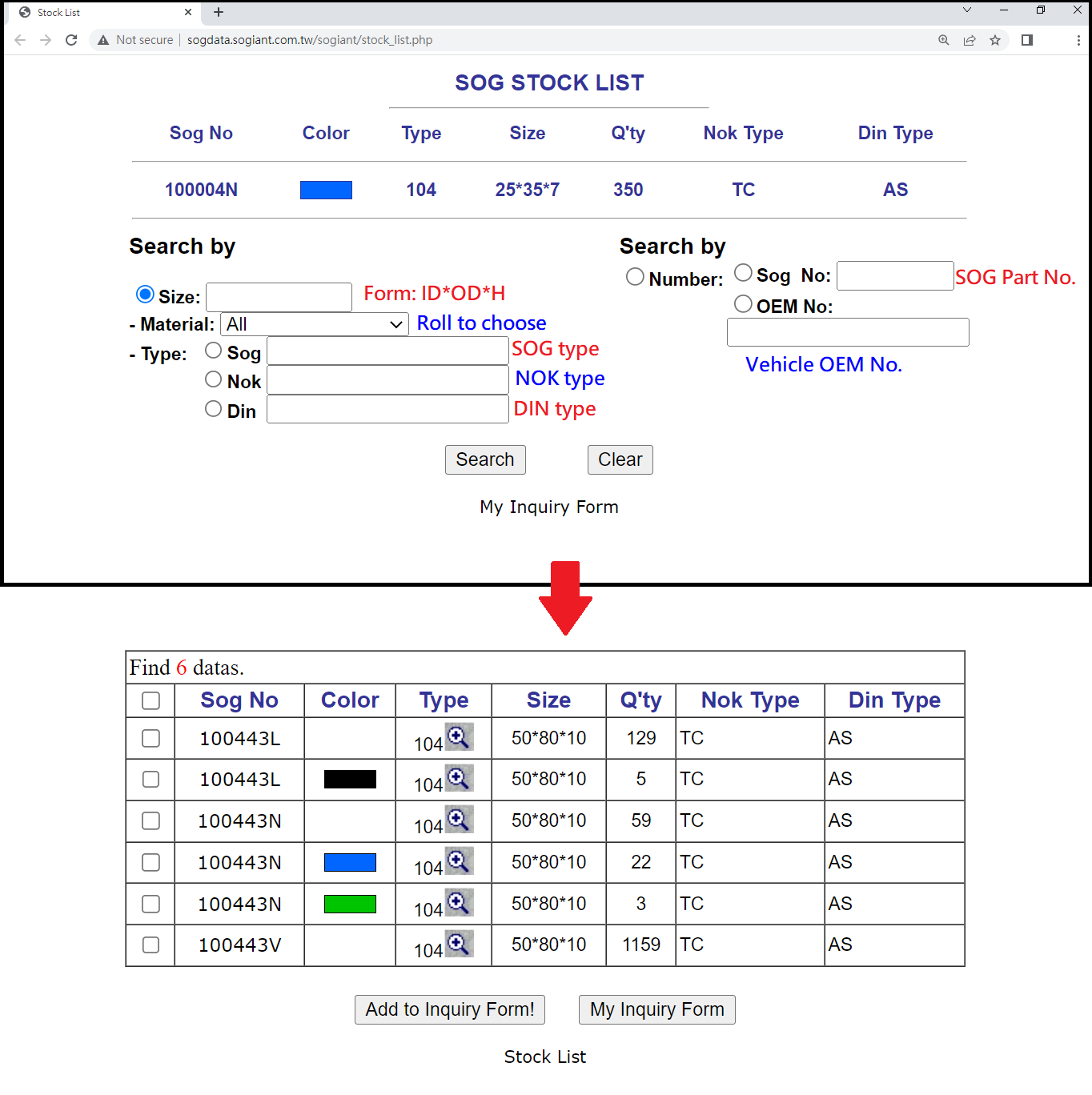Viewport: 1092px width, 1095px height.
Task: Click the NOK type input field
Action: click(387, 380)
